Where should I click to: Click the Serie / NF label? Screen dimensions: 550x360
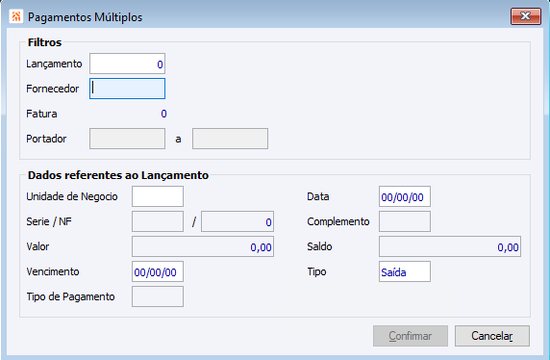(x=49, y=221)
